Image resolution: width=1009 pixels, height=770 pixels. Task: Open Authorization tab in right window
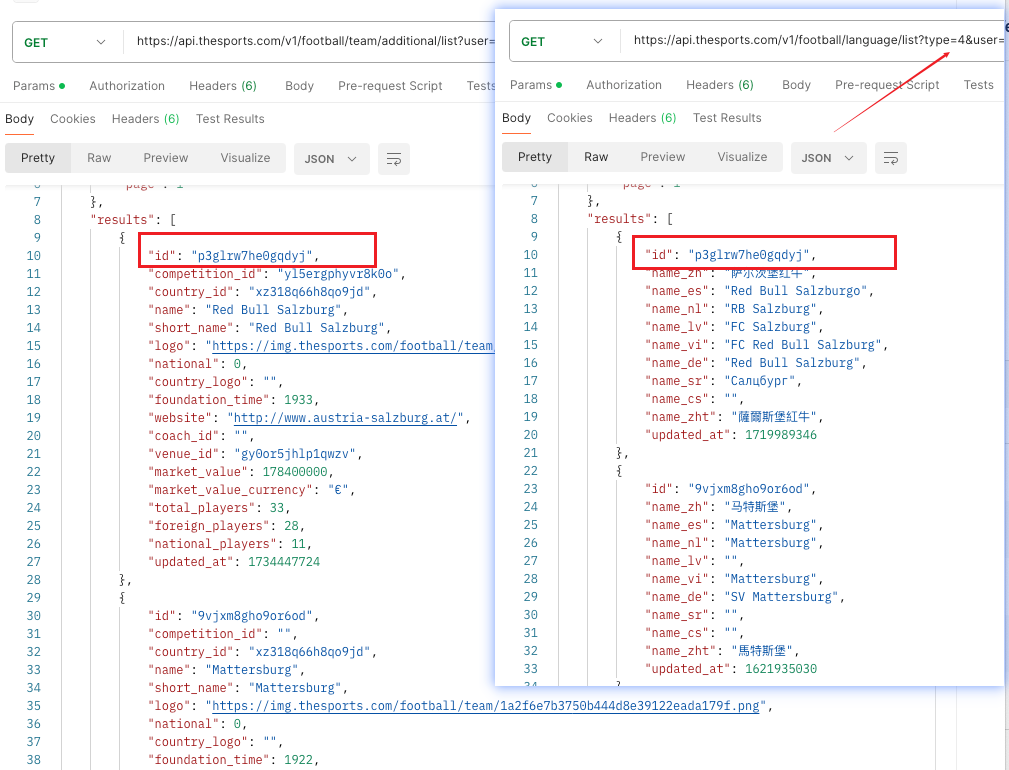click(x=624, y=84)
